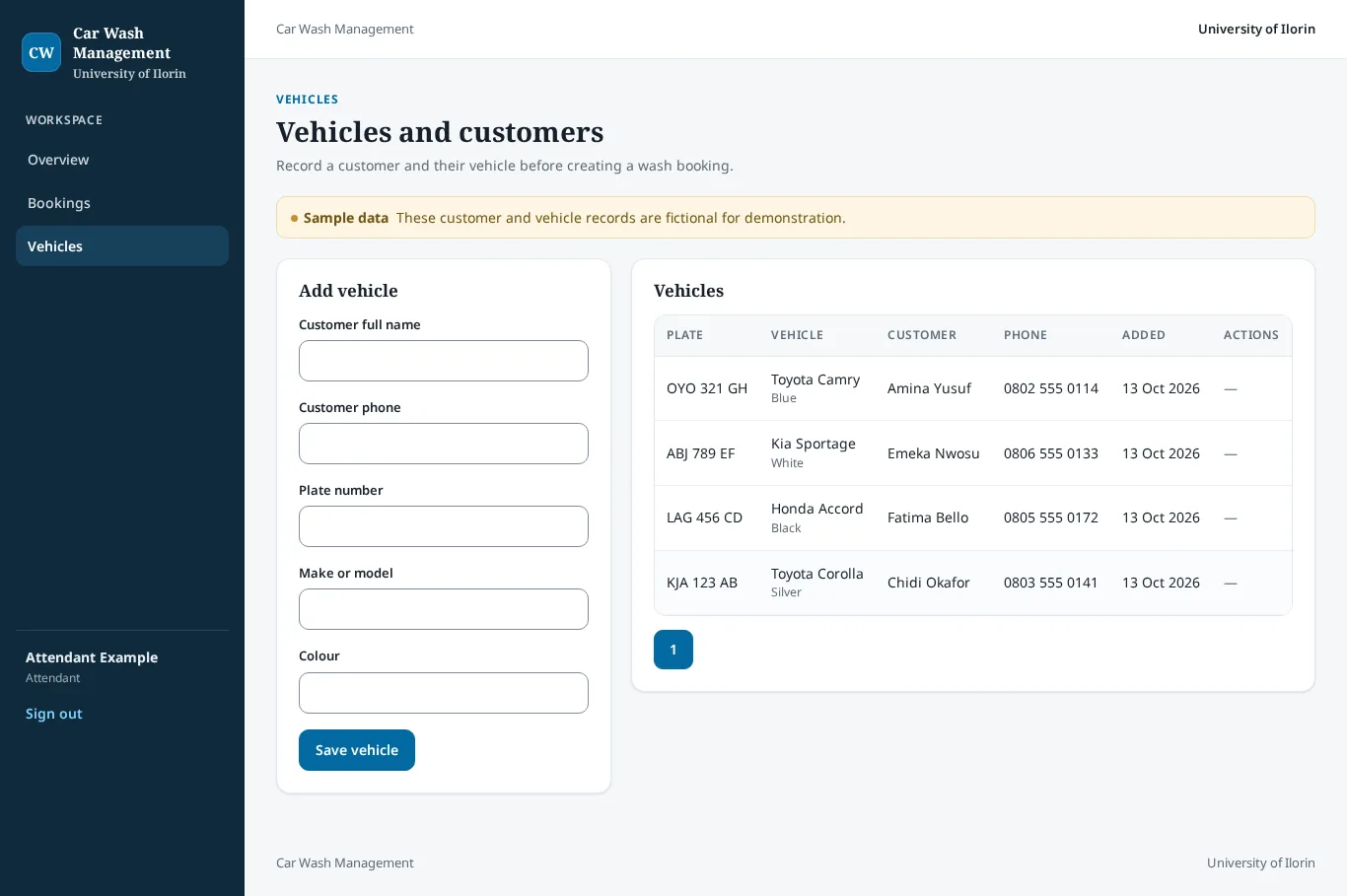Screen dimensions: 1347x896
Task: Sign out of the account
Action: point(54,714)
